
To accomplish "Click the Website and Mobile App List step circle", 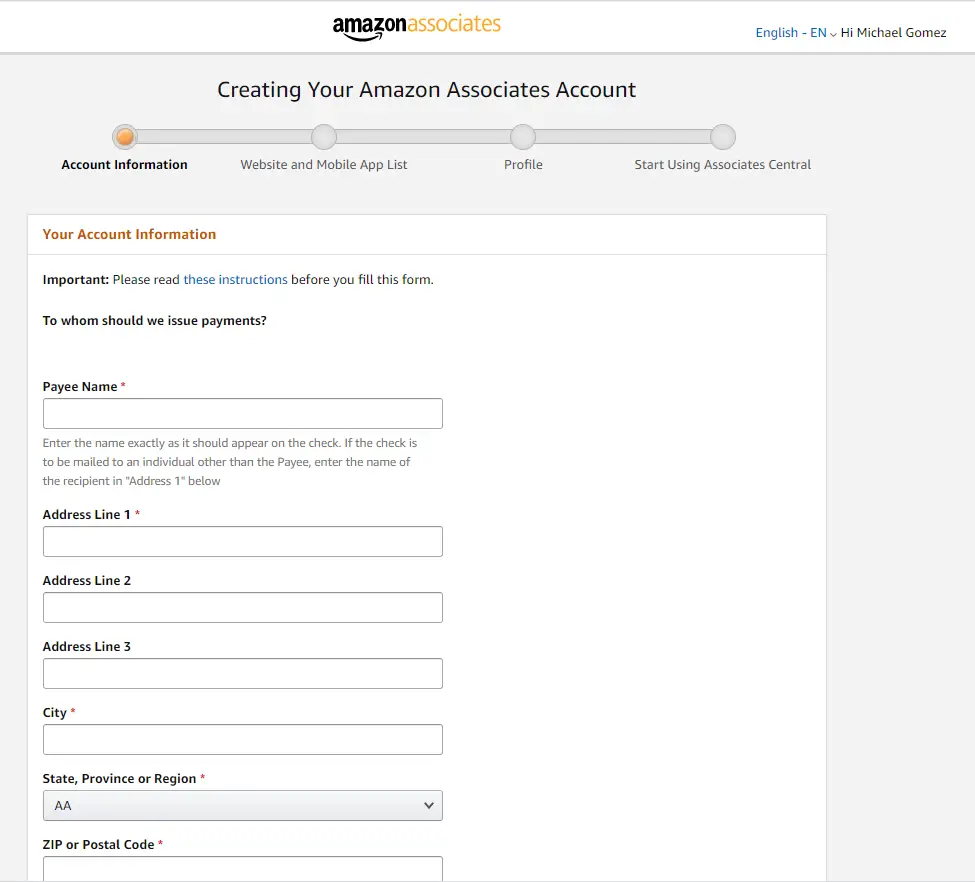I will 324,137.
